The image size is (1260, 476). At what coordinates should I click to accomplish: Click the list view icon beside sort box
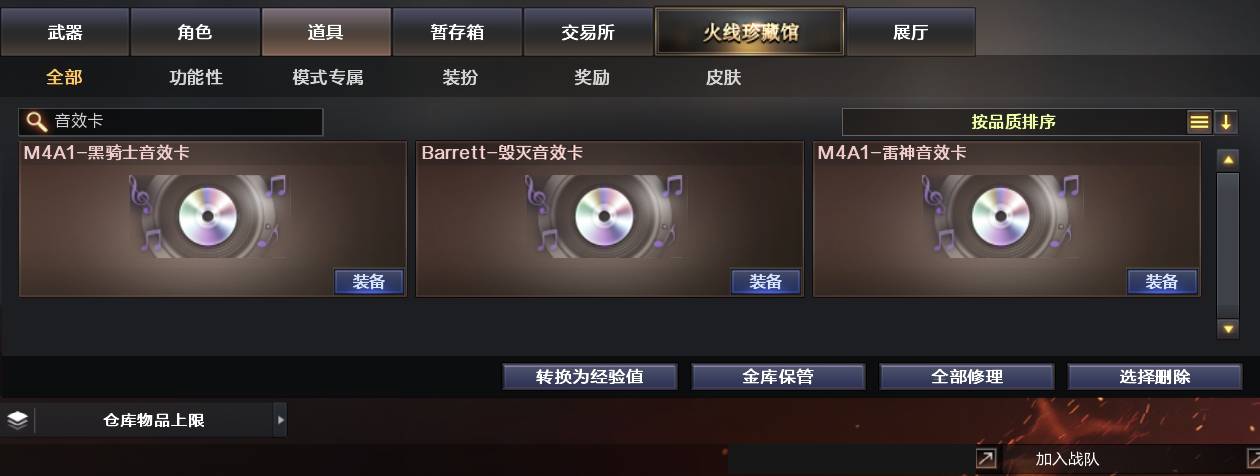(1199, 122)
